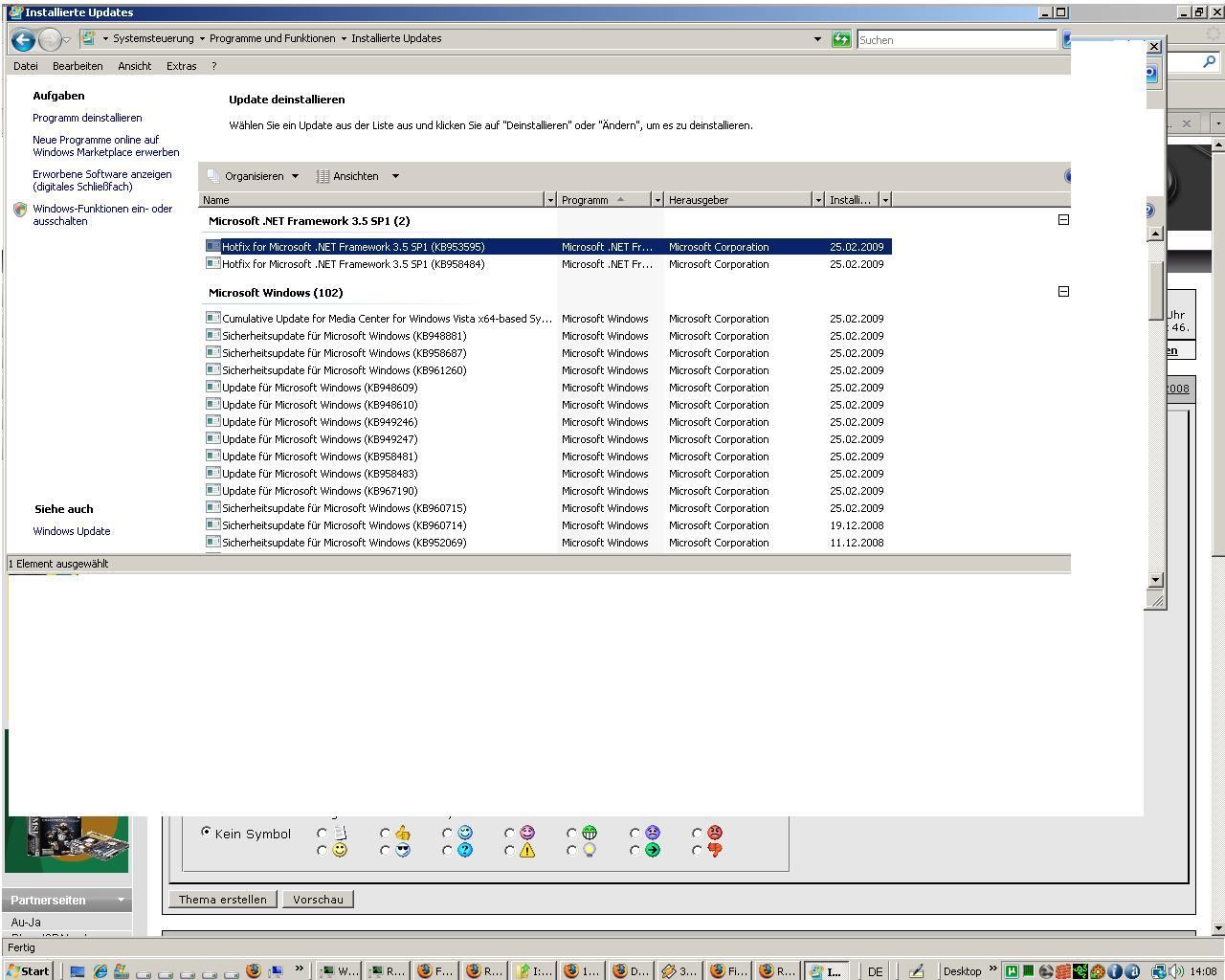Click the green refresh button beside address bar
The width and height of the screenshot is (1225, 980).
coord(841,39)
